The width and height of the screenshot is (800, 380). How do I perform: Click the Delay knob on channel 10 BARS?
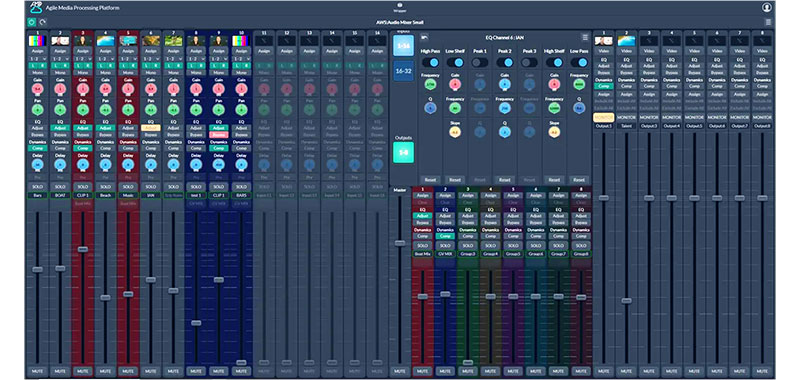coord(241,165)
